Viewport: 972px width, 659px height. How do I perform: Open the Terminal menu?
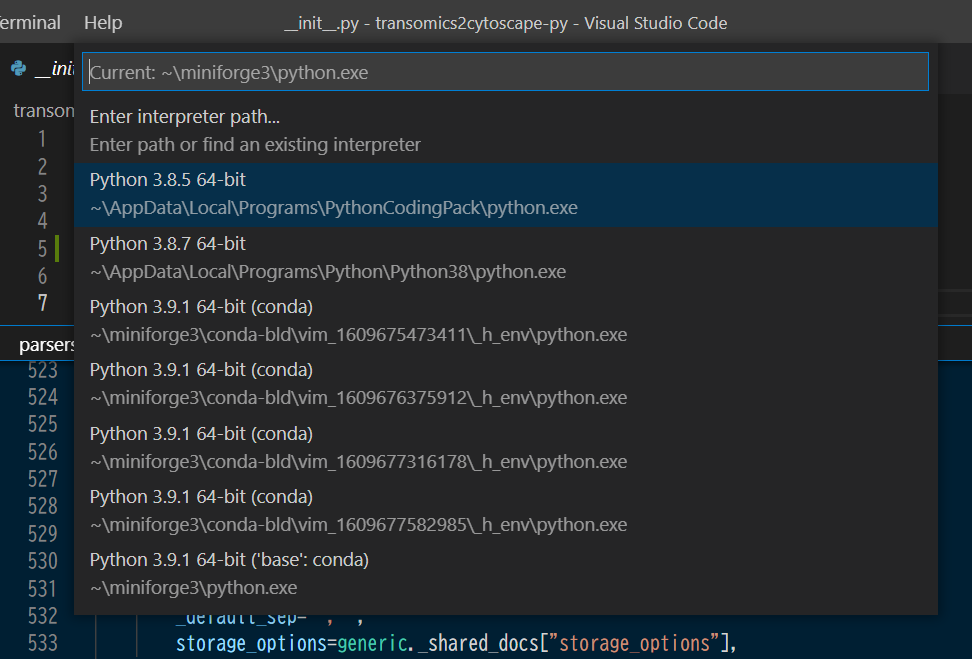30,23
